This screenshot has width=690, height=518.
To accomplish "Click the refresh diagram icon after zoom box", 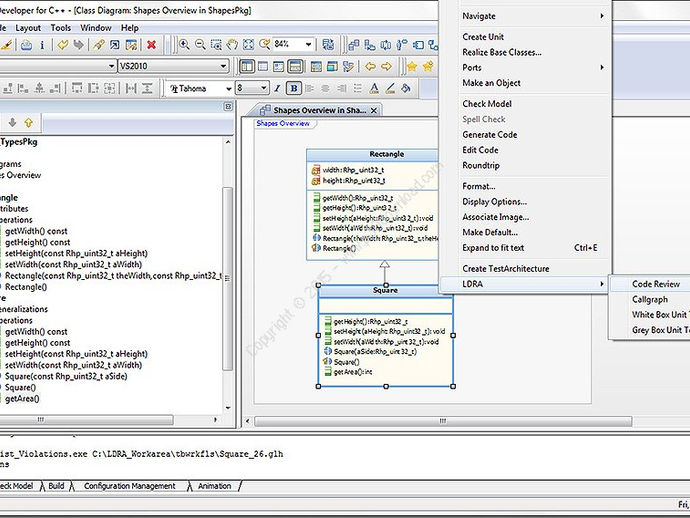I will coord(328,44).
